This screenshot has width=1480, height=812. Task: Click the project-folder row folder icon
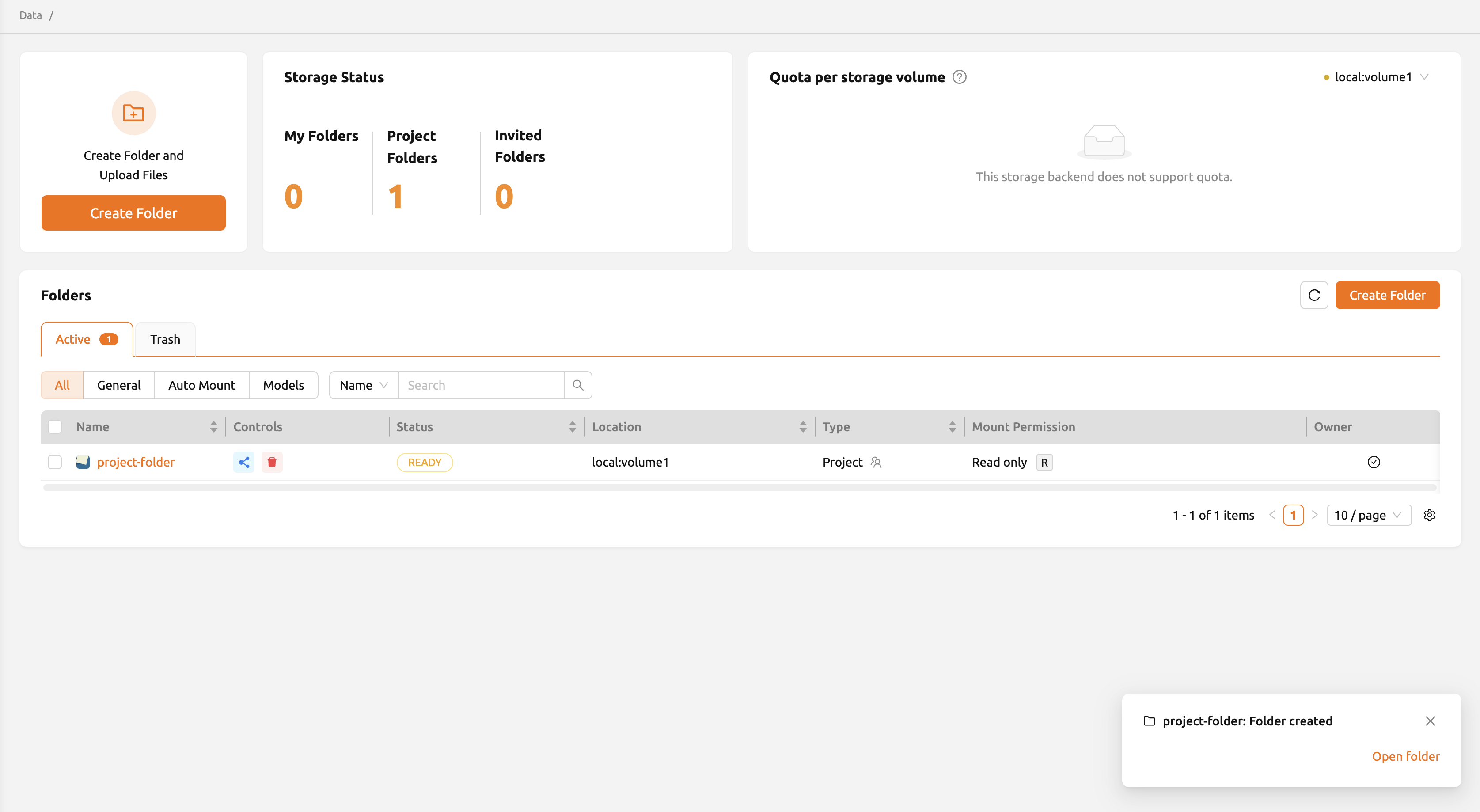click(83, 462)
